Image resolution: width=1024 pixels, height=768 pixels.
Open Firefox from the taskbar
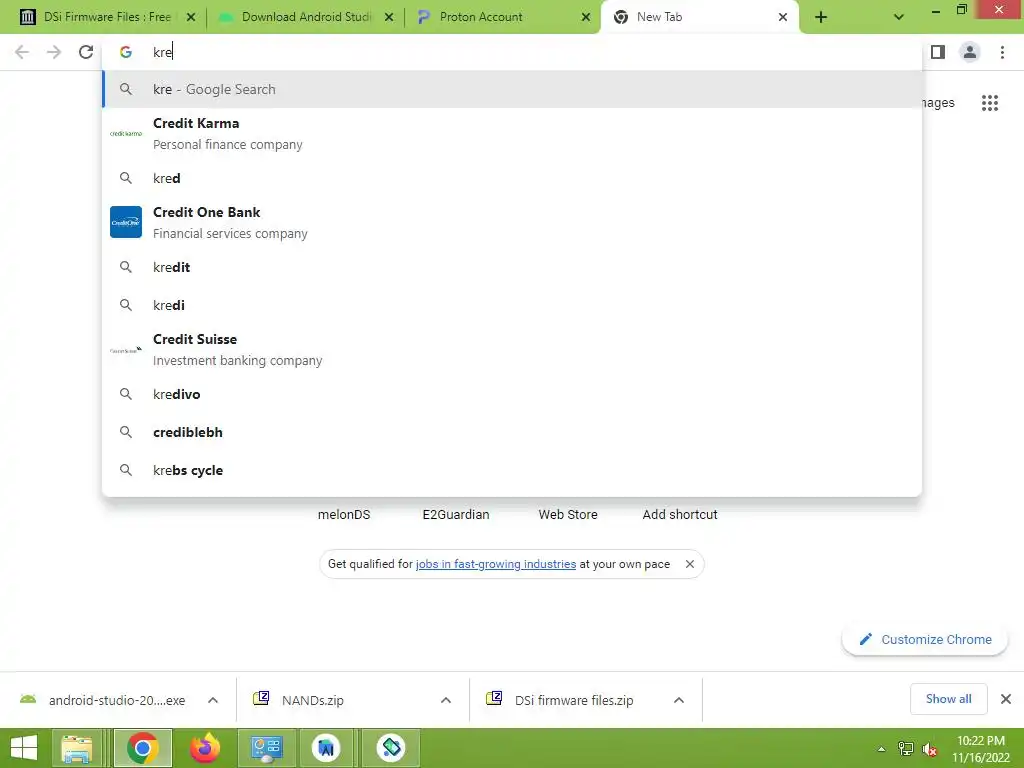click(x=204, y=748)
